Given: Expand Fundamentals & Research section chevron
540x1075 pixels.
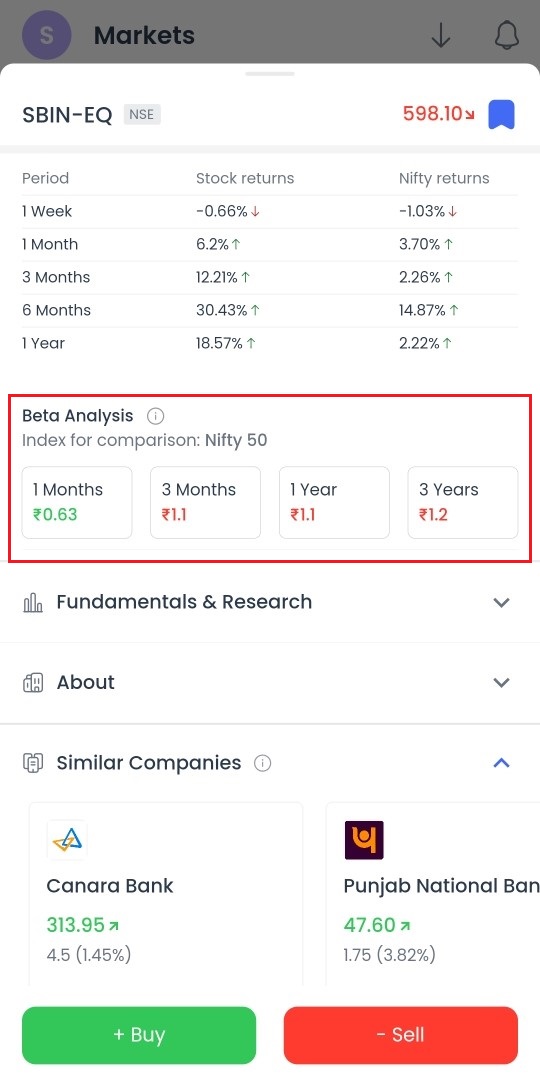Looking at the screenshot, I should 502,603.
